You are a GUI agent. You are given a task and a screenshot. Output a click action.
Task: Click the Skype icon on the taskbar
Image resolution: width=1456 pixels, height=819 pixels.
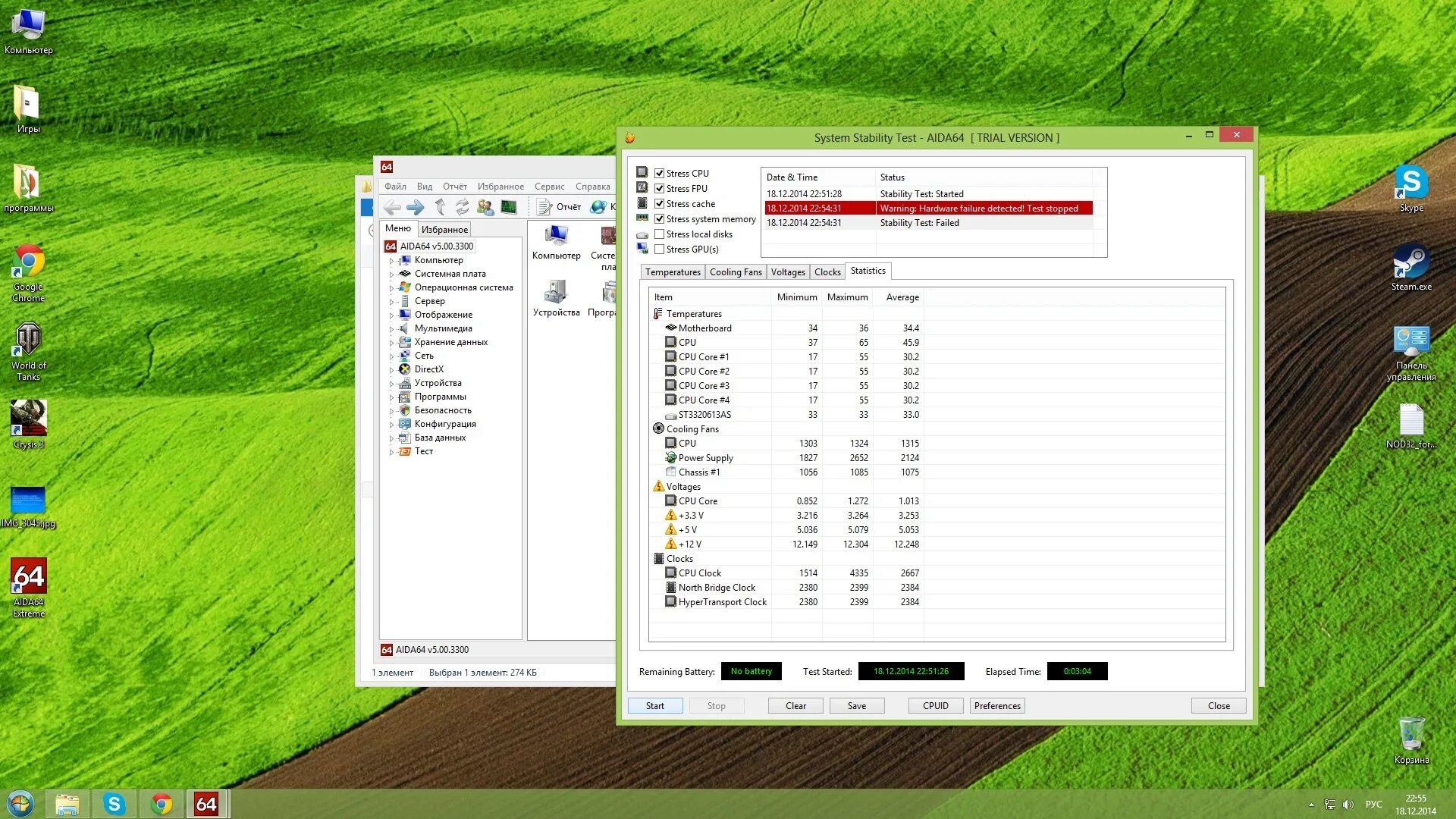[x=114, y=804]
